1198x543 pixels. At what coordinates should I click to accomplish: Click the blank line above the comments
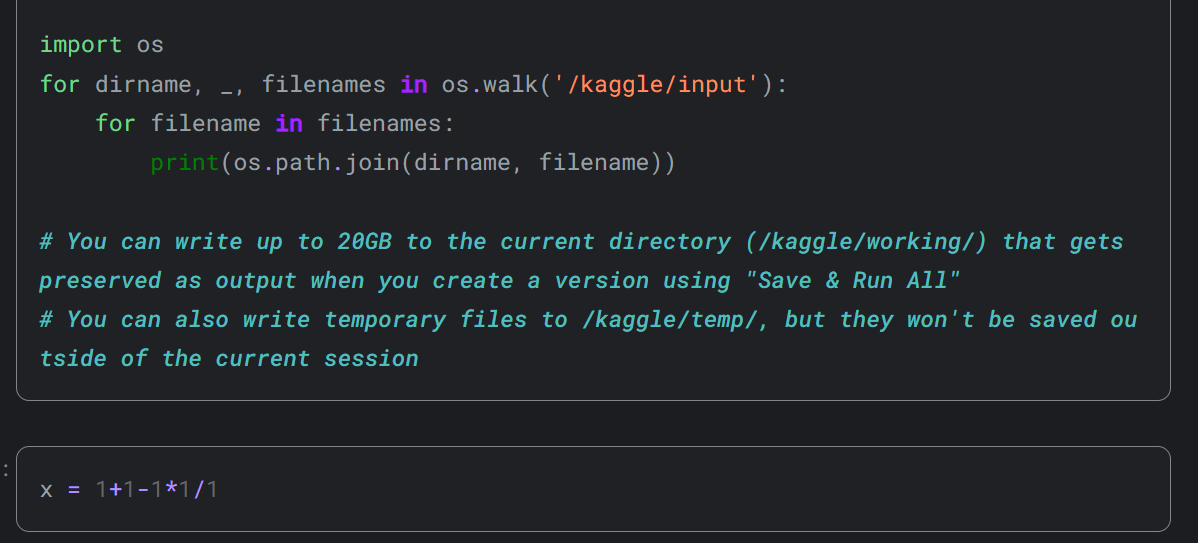[593, 202]
